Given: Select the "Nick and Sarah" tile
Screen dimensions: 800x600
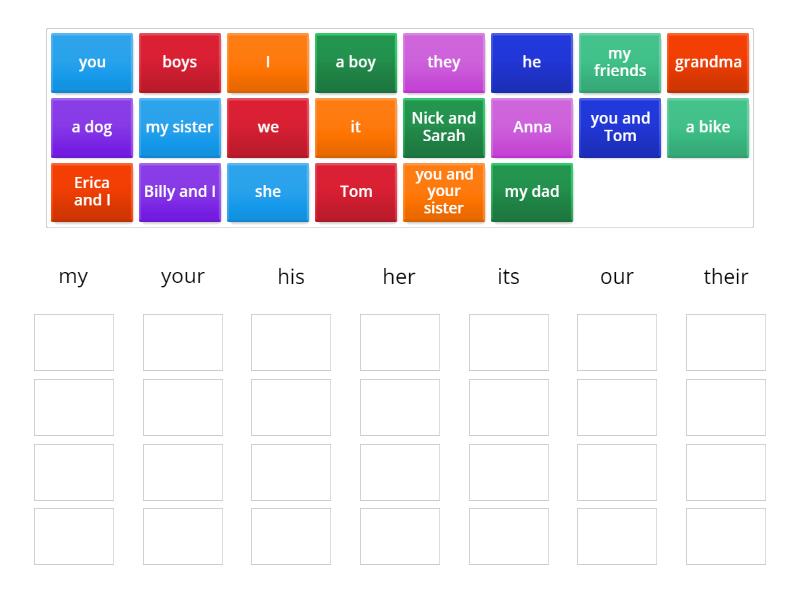Looking at the screenshot, I should click(x=443, y=127).
